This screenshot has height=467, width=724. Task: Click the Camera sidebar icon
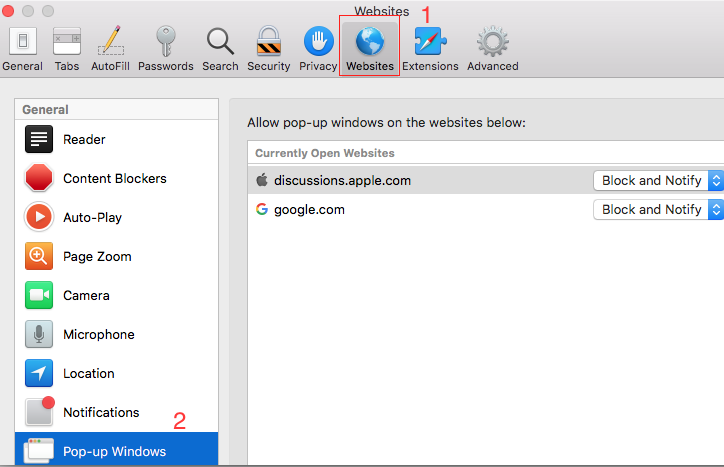(x=39, y=295)
